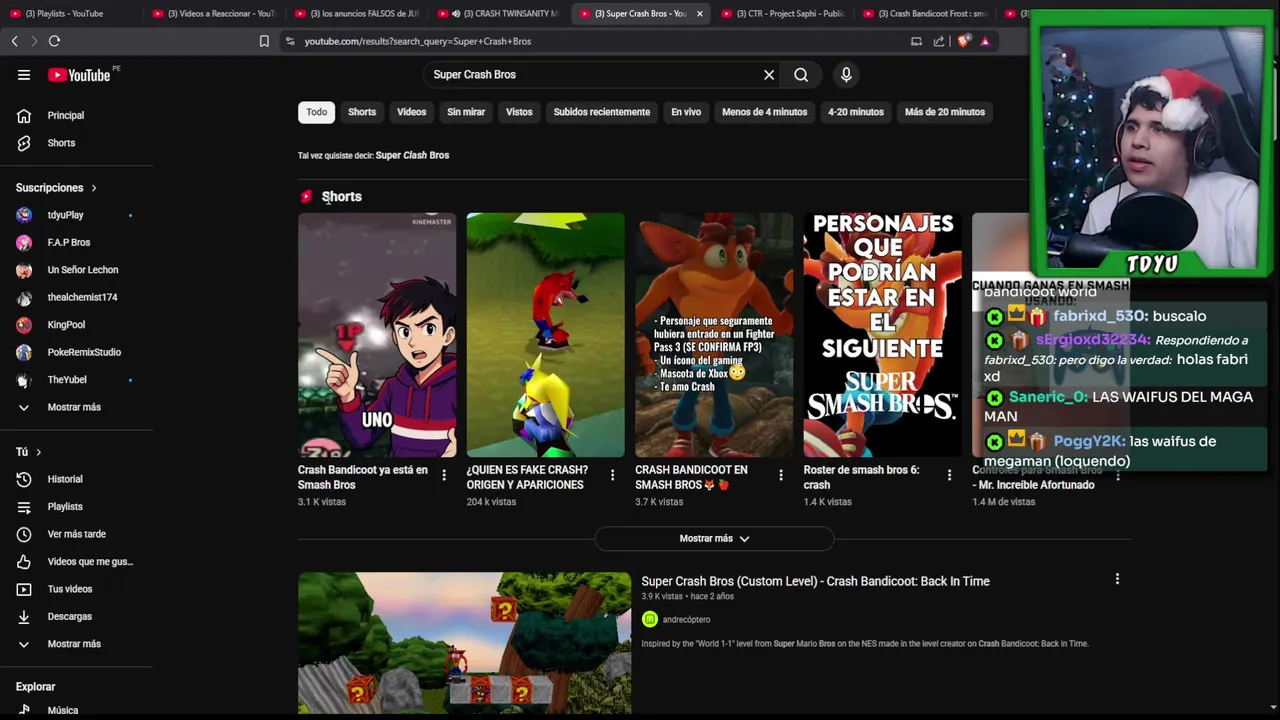This screenshot has height=720, width=1280.
Task: Click the YouTube logo
Action: click(x=79, y=75)
